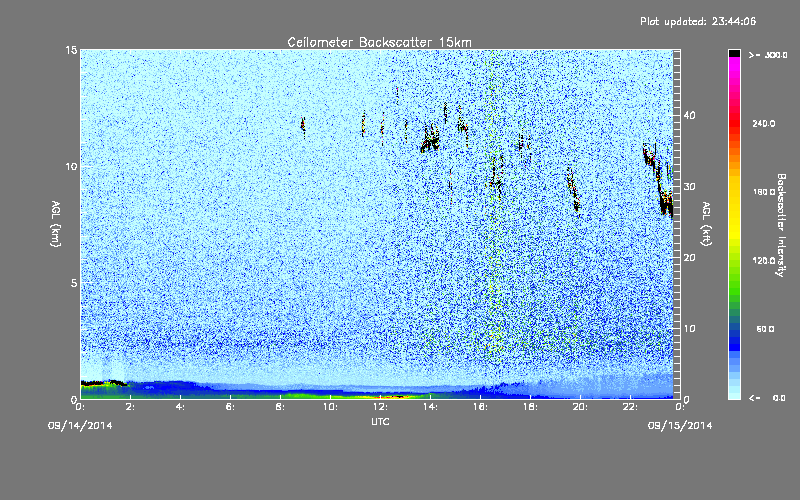Click the colorbar '180.0' tick label

pos(764,192)
